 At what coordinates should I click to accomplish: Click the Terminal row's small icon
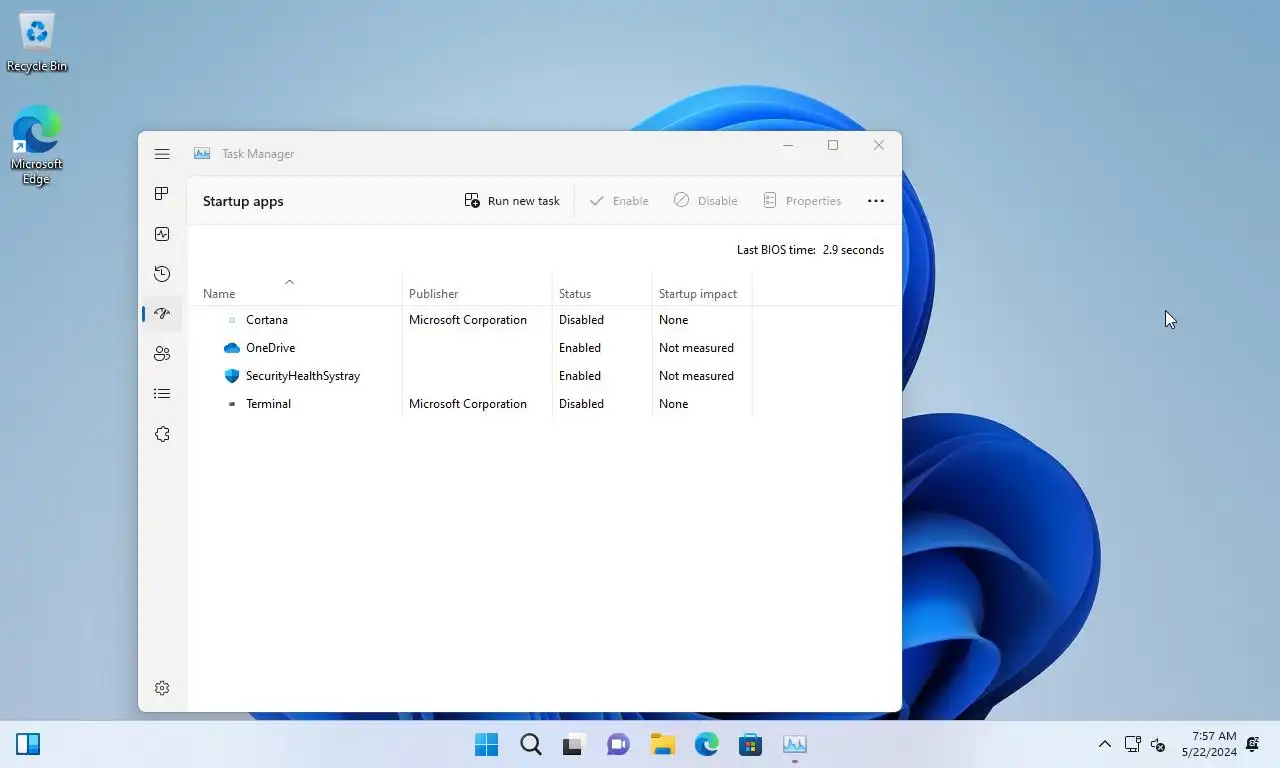tap(232, 404)
